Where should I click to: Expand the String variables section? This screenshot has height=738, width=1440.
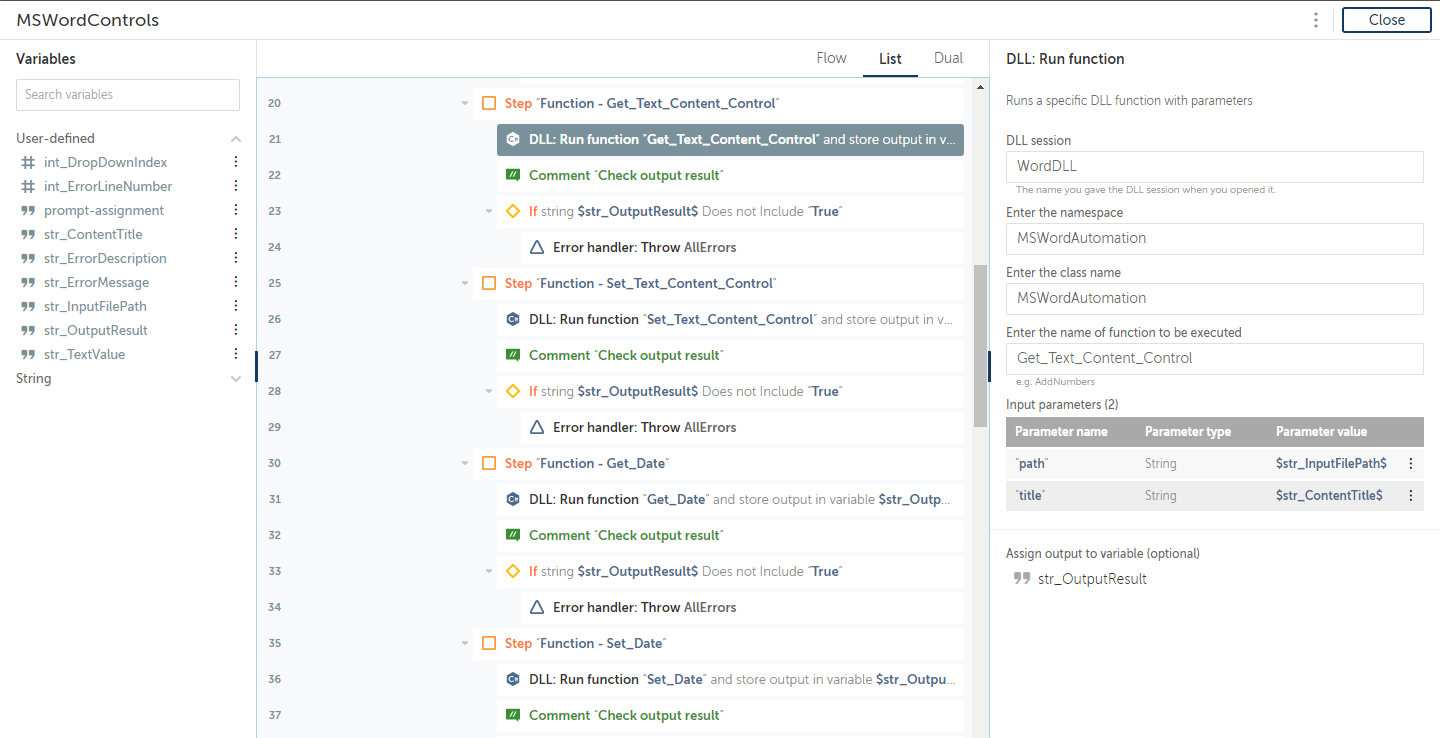pos(236,379)
